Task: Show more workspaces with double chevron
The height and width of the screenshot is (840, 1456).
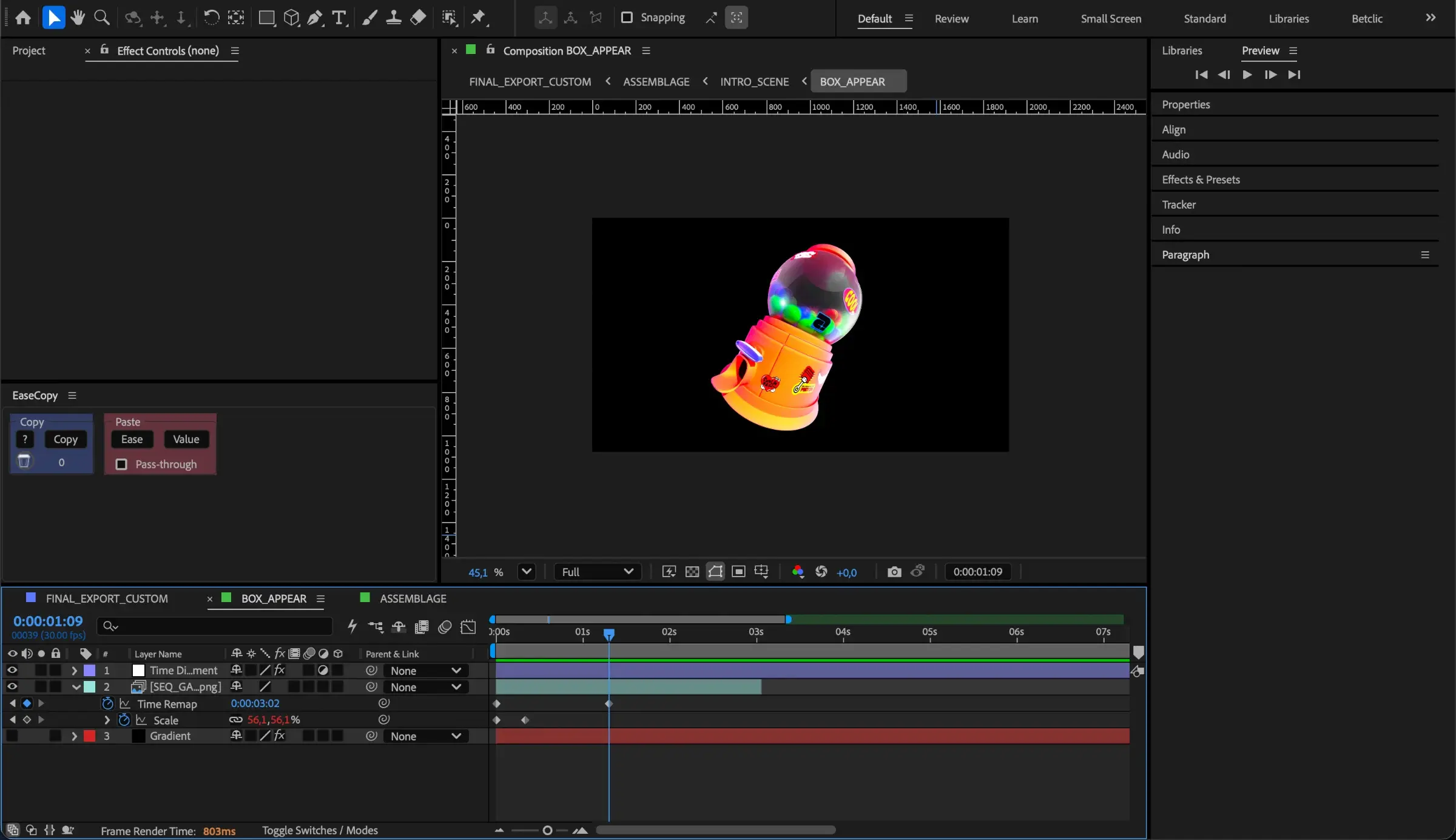Action: coord(1431,18)
